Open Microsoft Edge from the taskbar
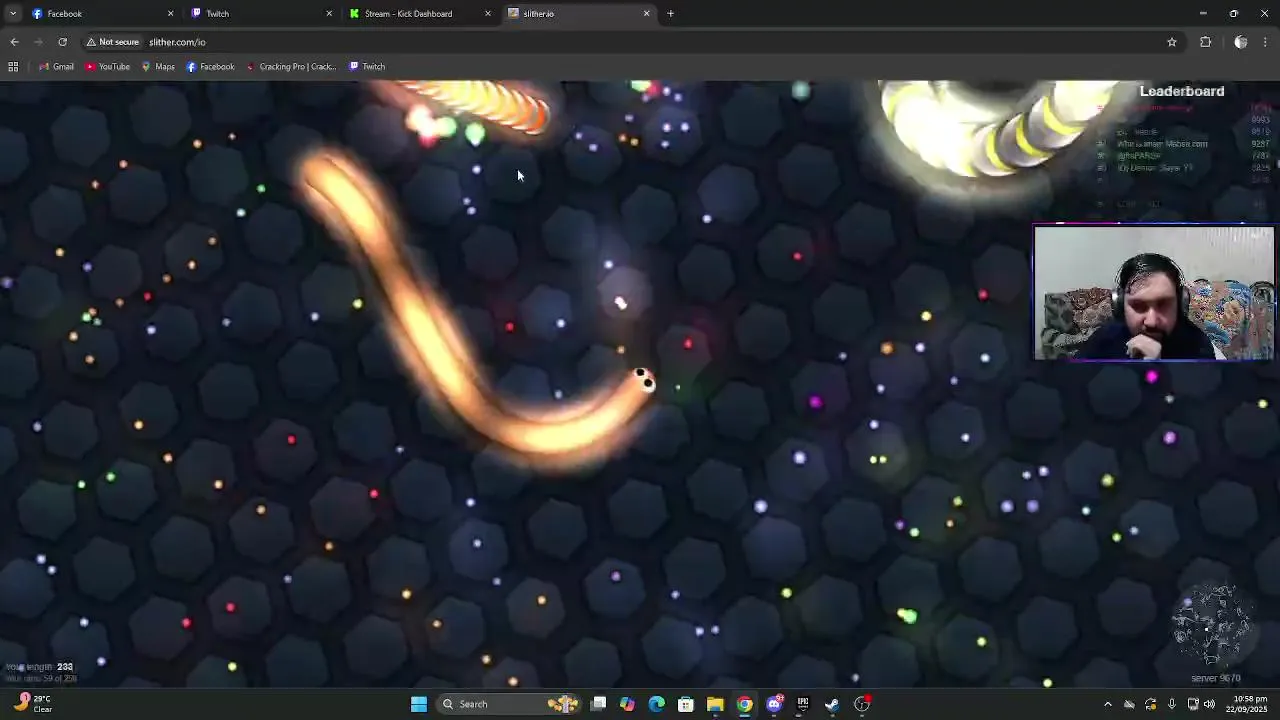 (656, 704)
